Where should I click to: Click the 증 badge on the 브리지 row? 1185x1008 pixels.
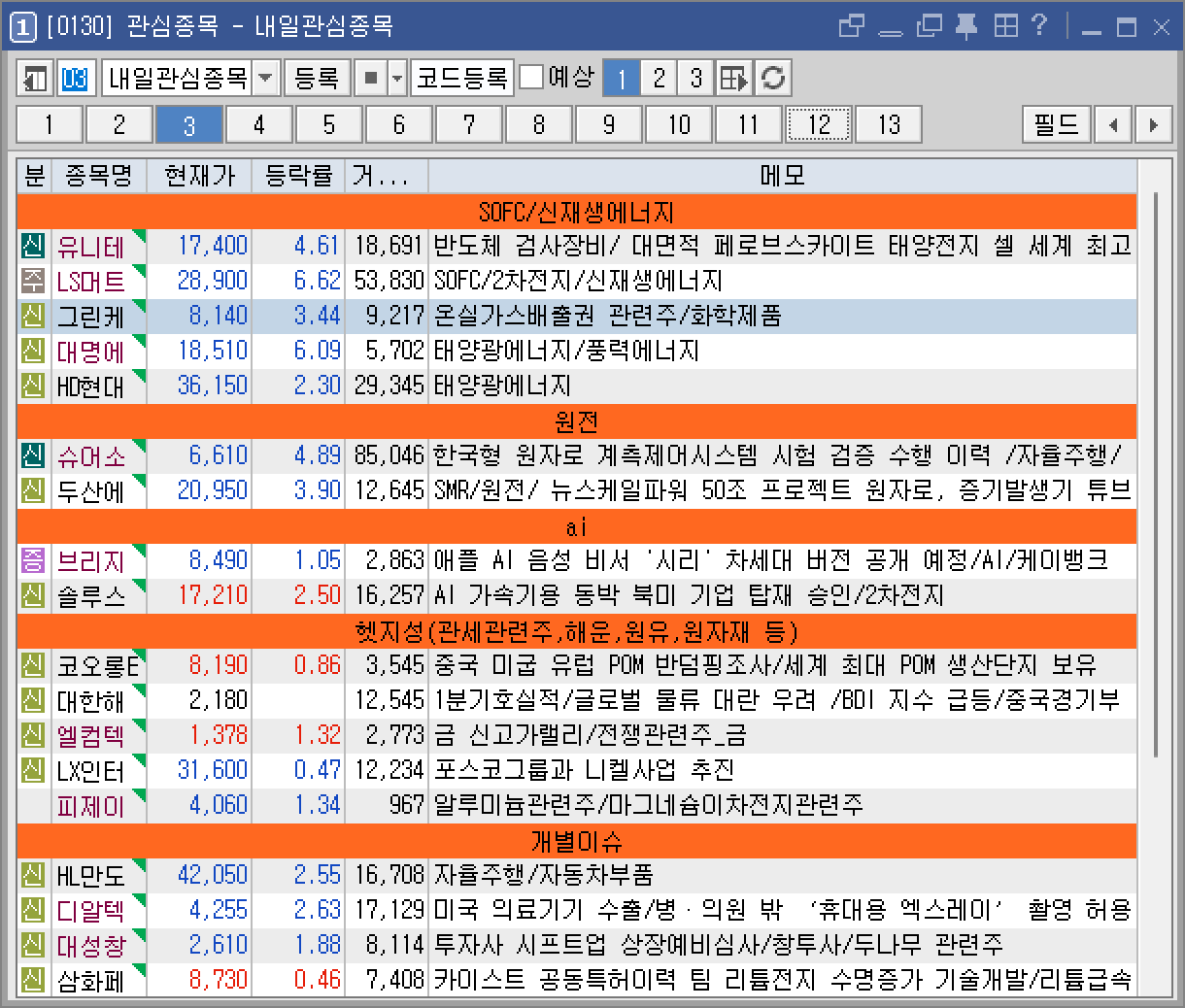pyautogui.click(x=33, y=560)
